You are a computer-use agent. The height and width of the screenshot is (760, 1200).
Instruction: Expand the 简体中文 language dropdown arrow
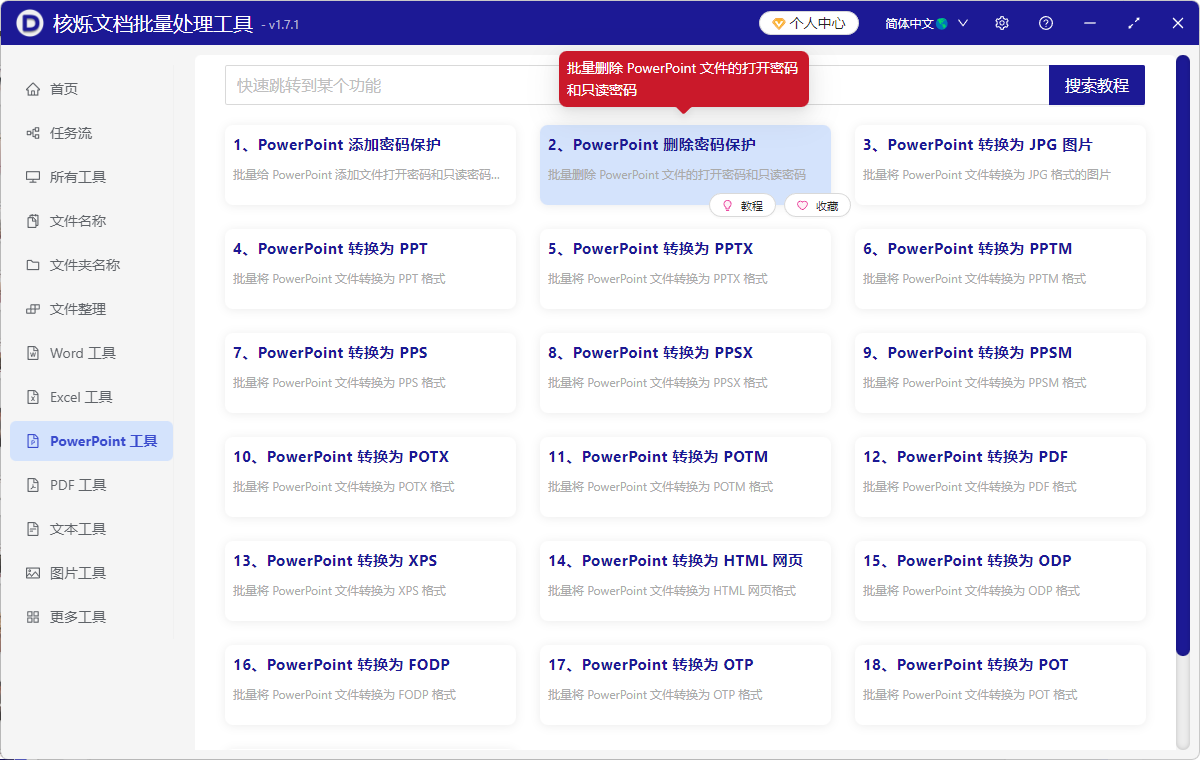coord(963,23)
